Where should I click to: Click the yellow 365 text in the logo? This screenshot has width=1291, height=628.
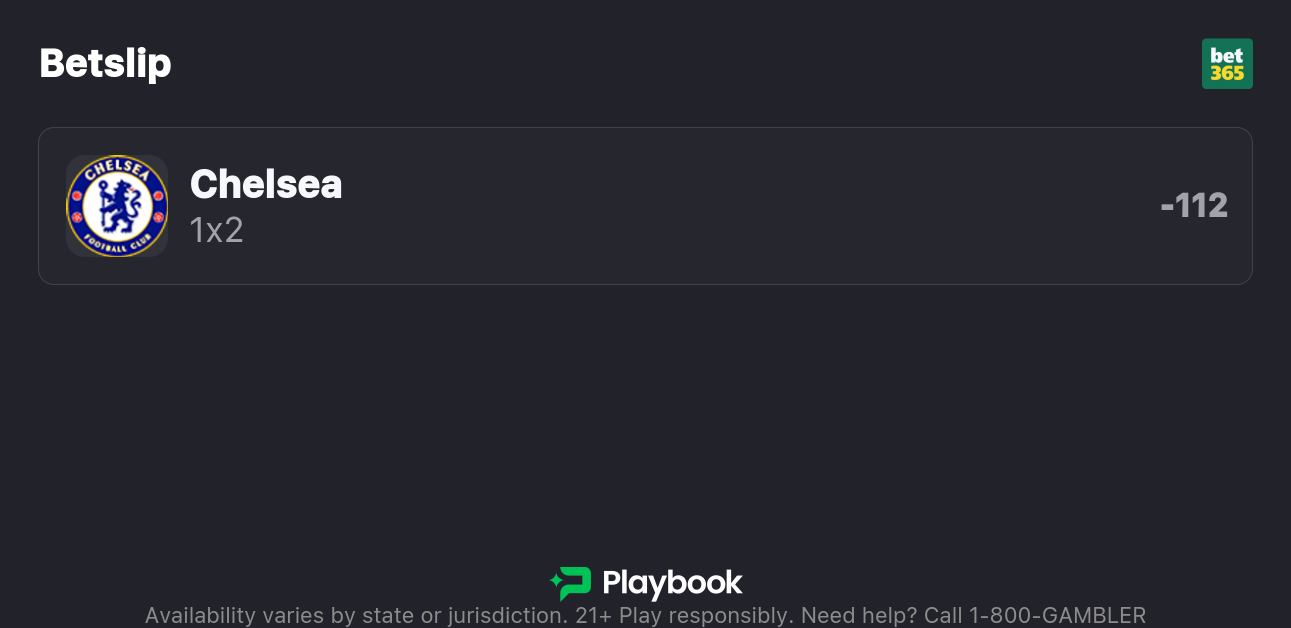click(1227, 74)
